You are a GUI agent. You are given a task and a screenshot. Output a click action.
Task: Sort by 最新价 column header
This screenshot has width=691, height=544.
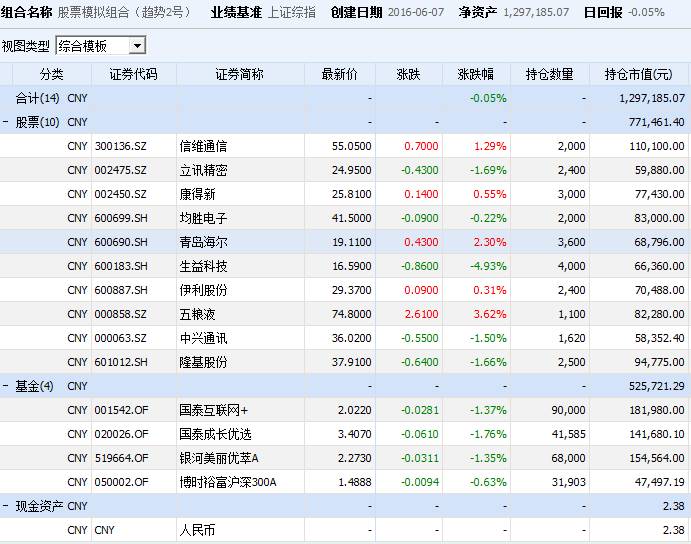(339, 74)
